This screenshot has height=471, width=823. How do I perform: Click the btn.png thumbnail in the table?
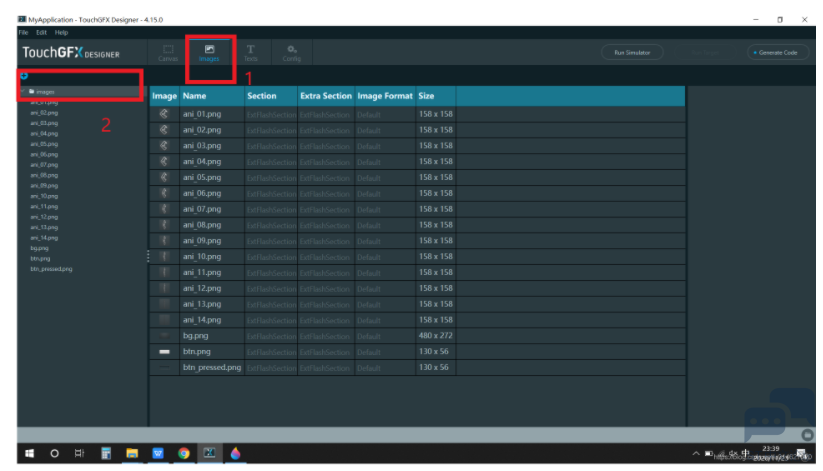tap(164, 352)
